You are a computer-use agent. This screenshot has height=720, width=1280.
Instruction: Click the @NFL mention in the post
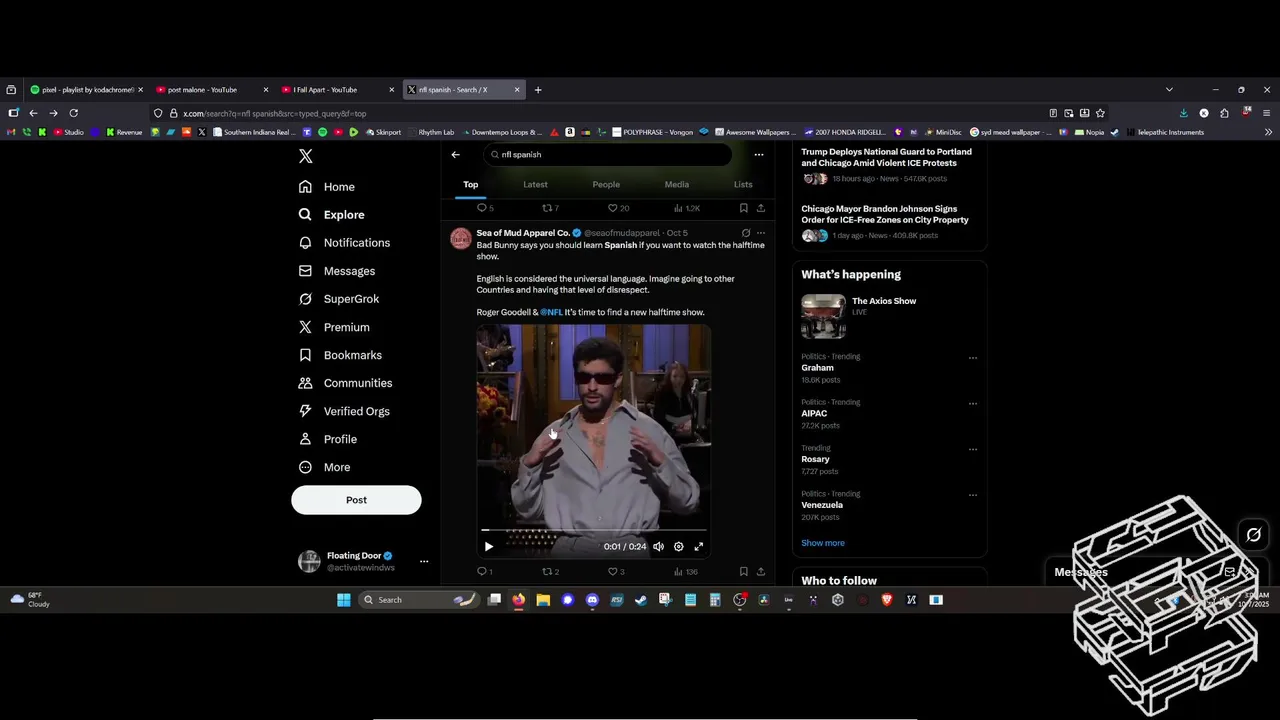[x=551, y=312]
